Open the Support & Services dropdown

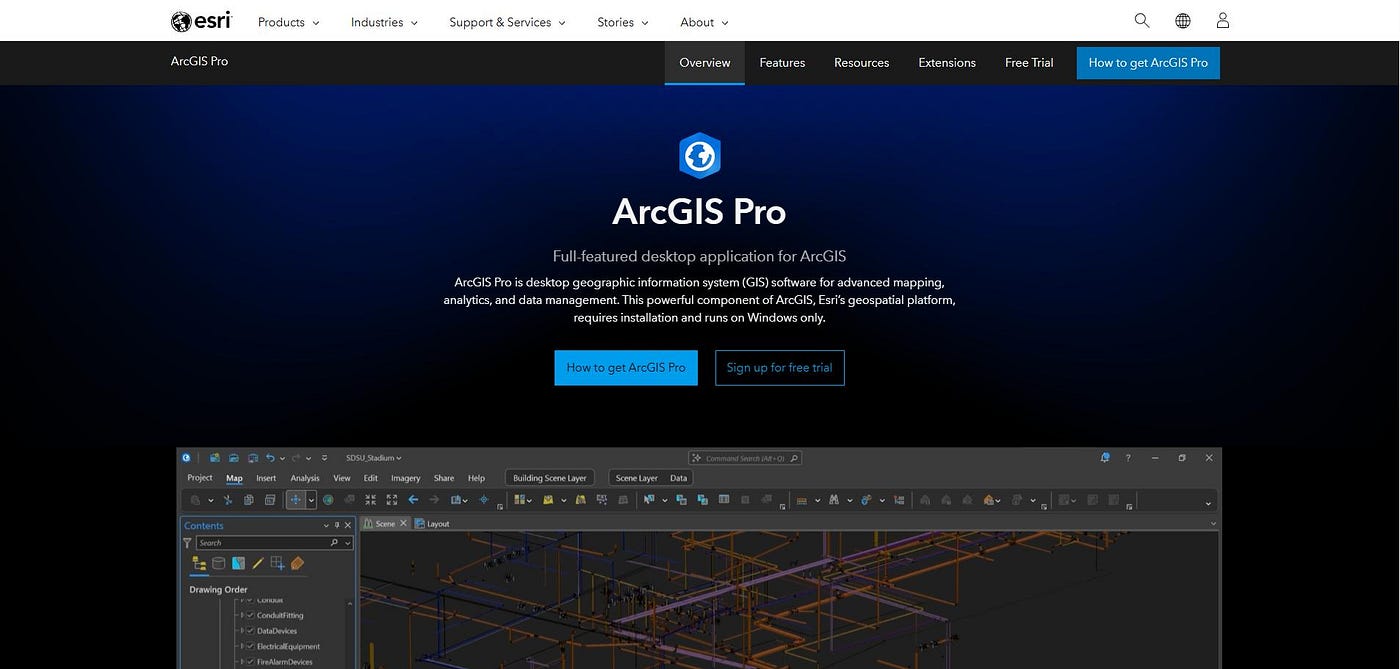[507, 22]
